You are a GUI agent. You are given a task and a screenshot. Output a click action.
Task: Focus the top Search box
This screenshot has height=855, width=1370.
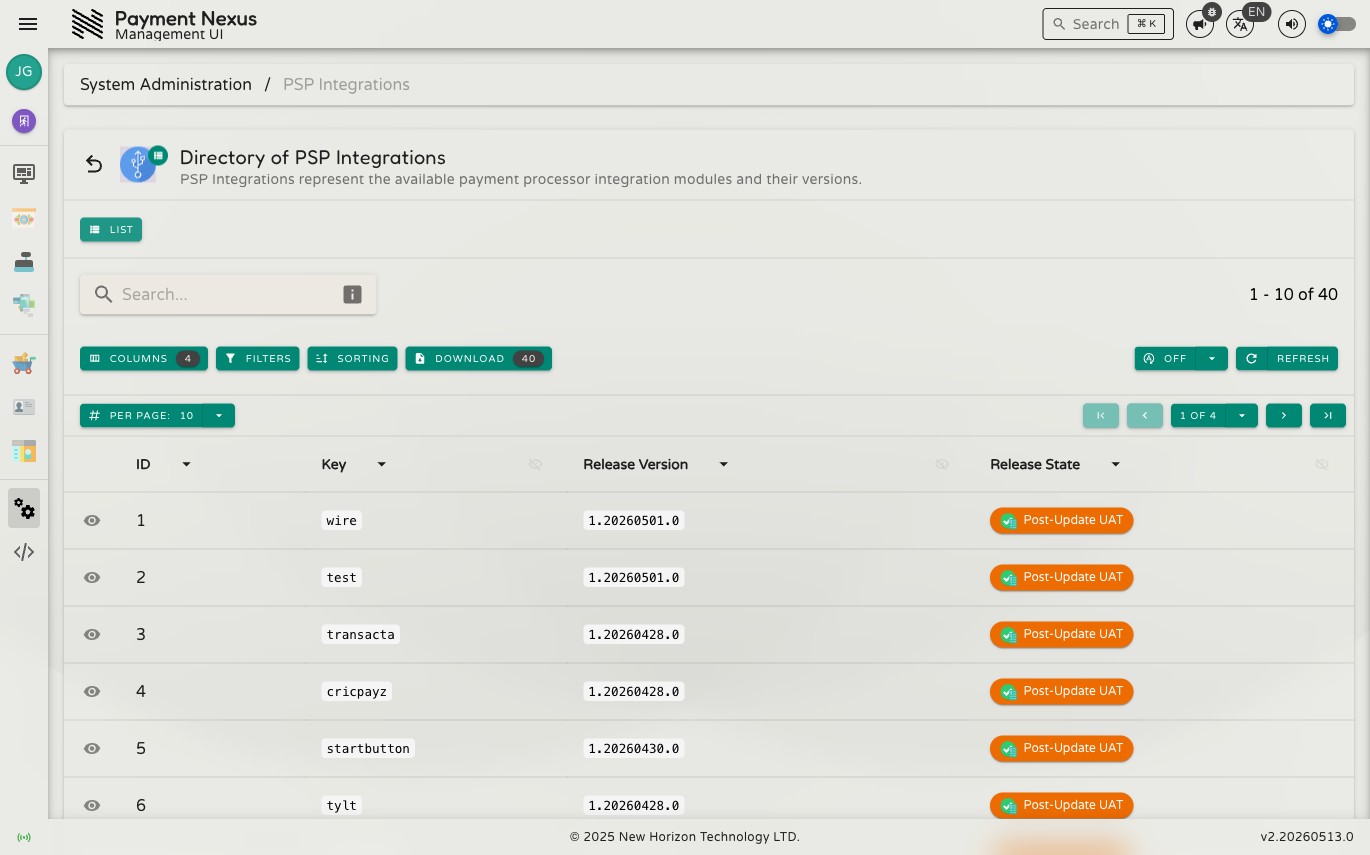point(1108,24)
